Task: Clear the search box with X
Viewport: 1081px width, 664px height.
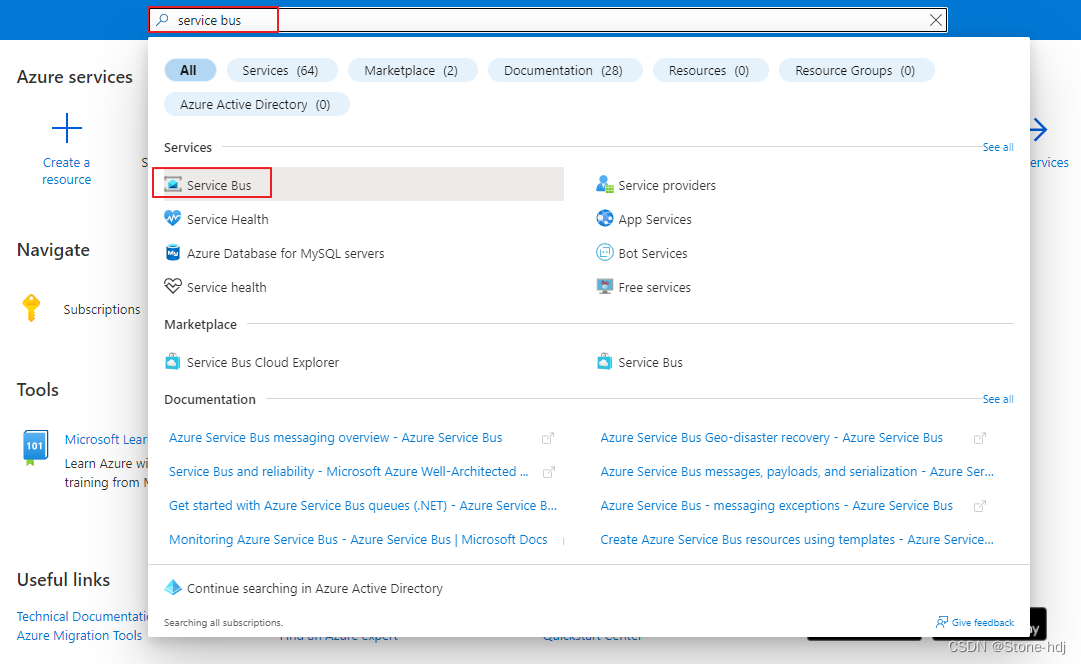Action: tap(936, 20)
